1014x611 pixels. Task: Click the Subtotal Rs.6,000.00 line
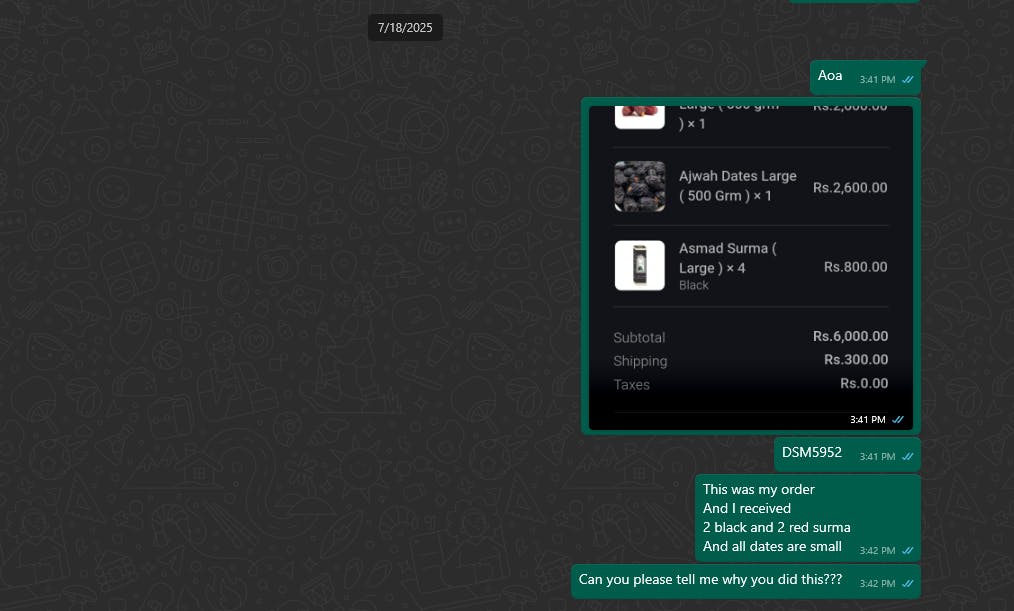(x=751, y=337)
